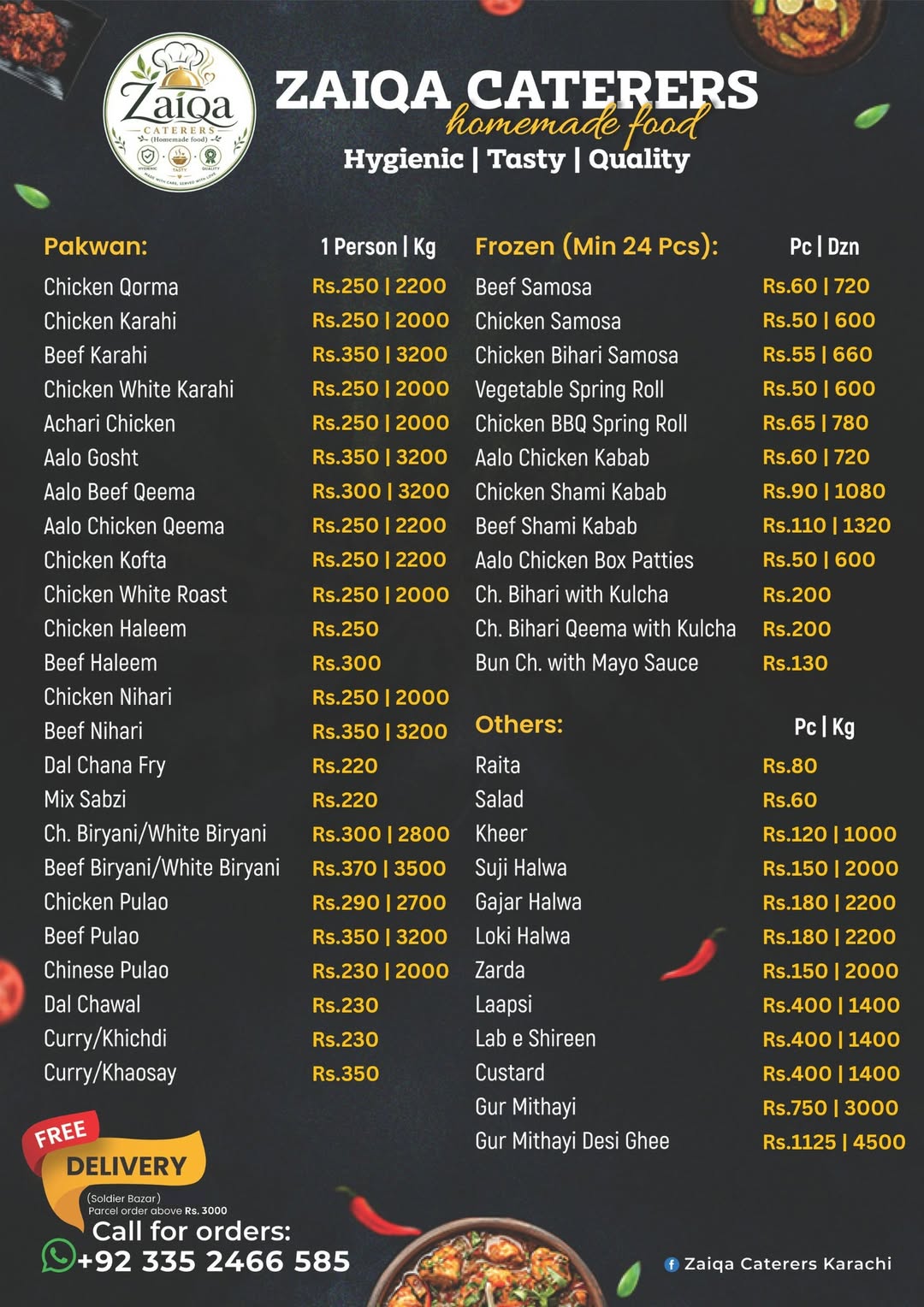This screenshot has width=924, height=1307.
Task: Click the WhatsApp icon beside phone number
Action: 58,1256
